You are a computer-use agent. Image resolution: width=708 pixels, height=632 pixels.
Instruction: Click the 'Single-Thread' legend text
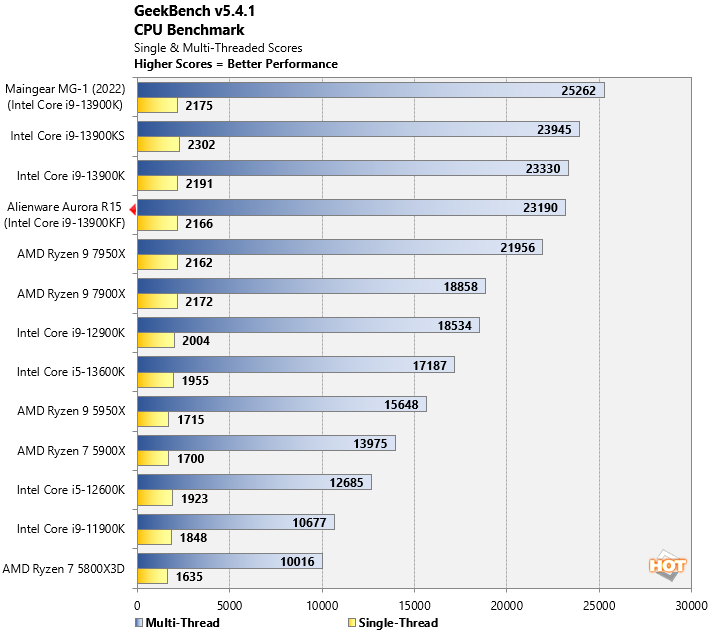coord(398,623)
